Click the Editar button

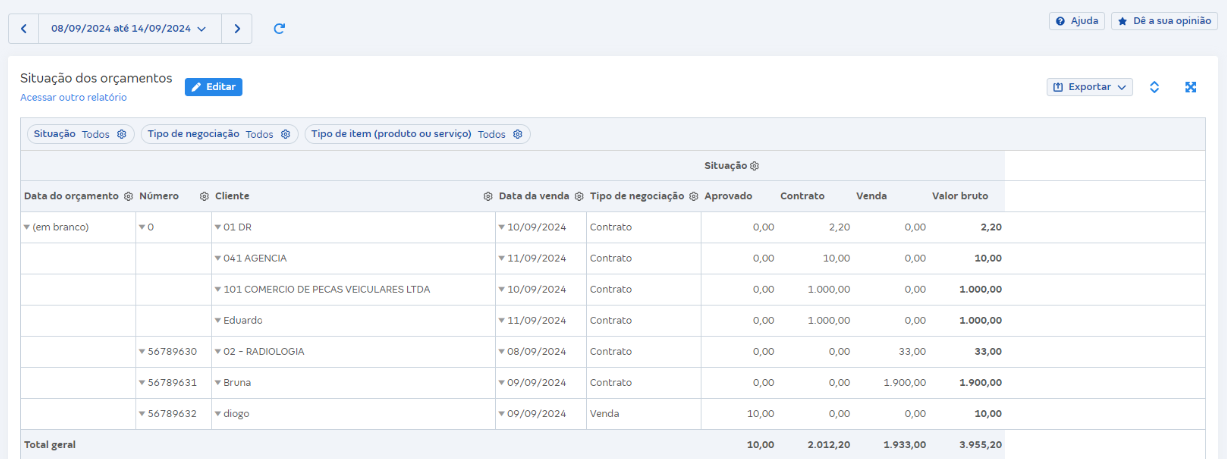tap(213, 87)
